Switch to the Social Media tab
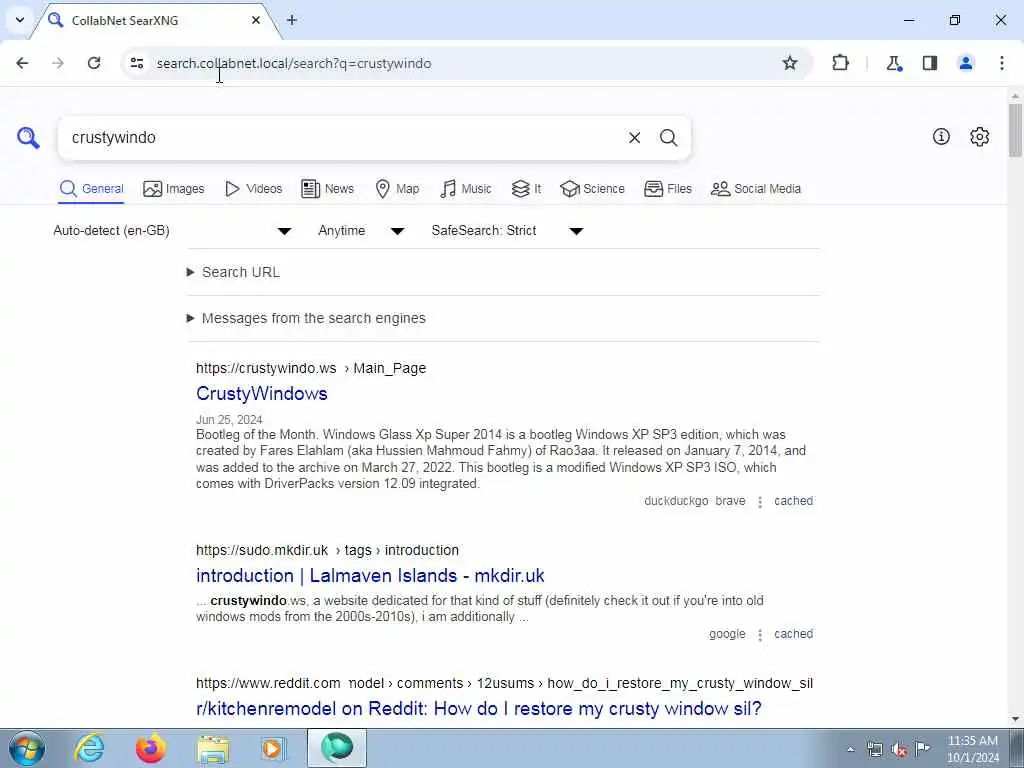 (756, 189)
